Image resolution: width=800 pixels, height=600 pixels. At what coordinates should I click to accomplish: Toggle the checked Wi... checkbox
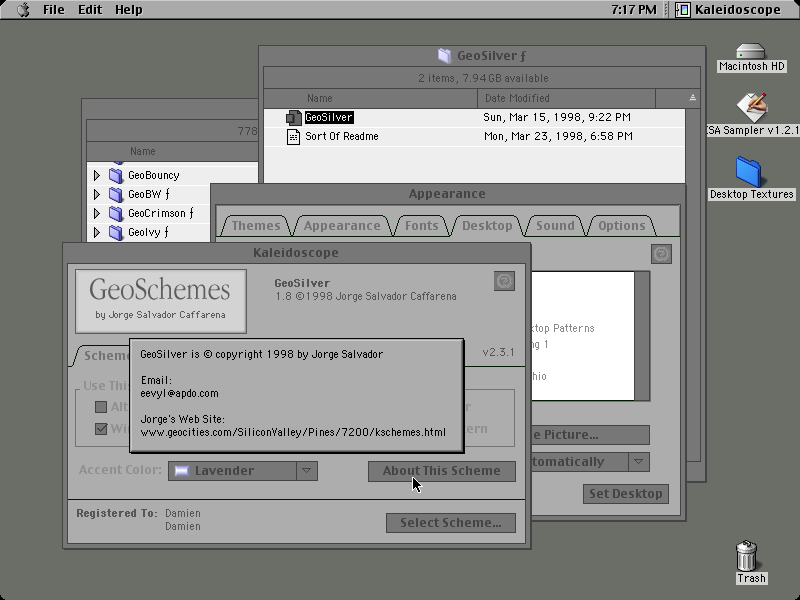(101, 429)
